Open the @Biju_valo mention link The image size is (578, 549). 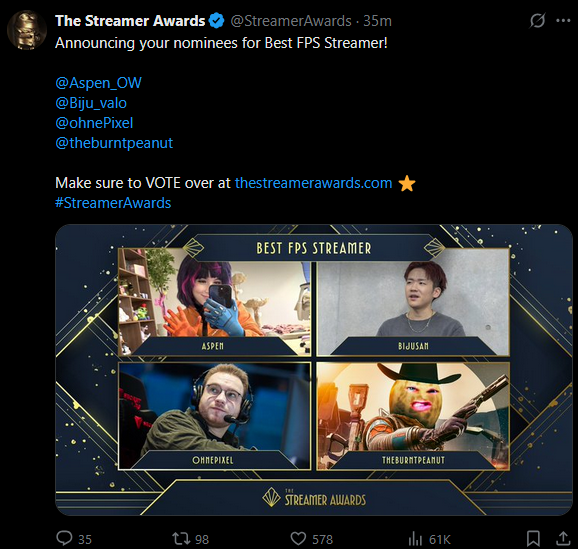(x=91, y=103)
